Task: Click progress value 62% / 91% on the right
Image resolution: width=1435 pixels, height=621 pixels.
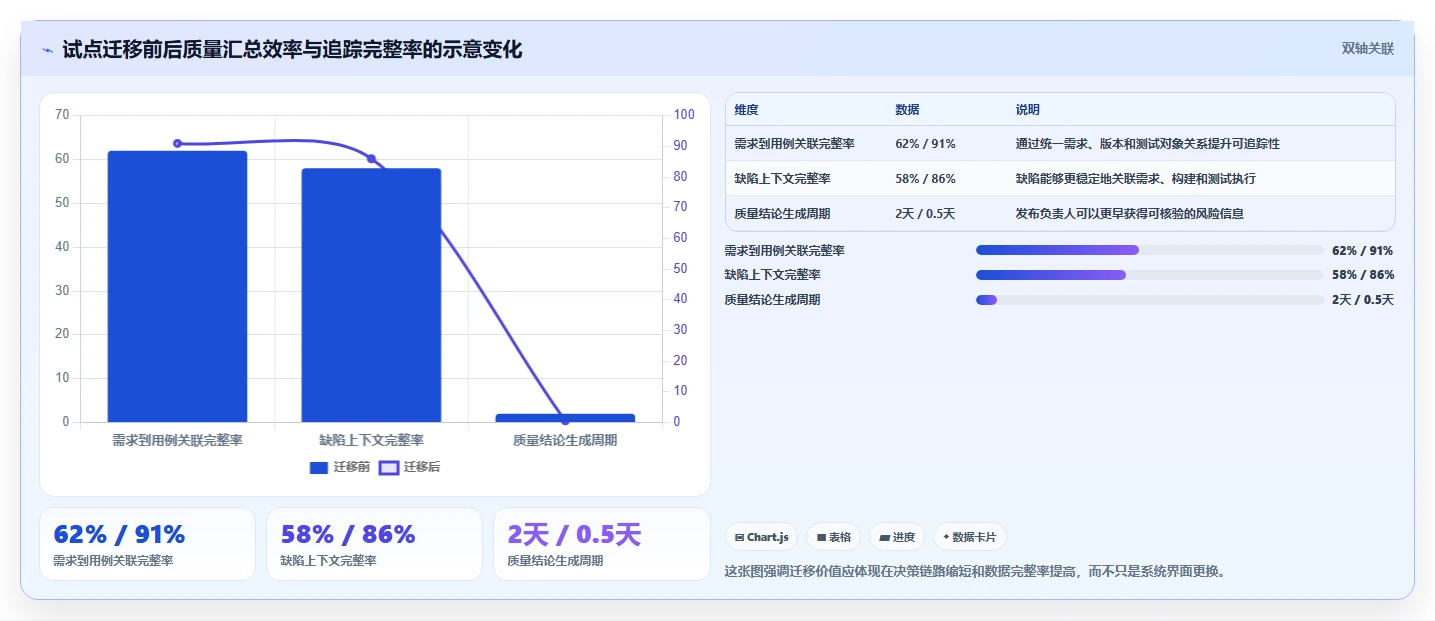Action: pyautogui.click(x=1362, y=251)
